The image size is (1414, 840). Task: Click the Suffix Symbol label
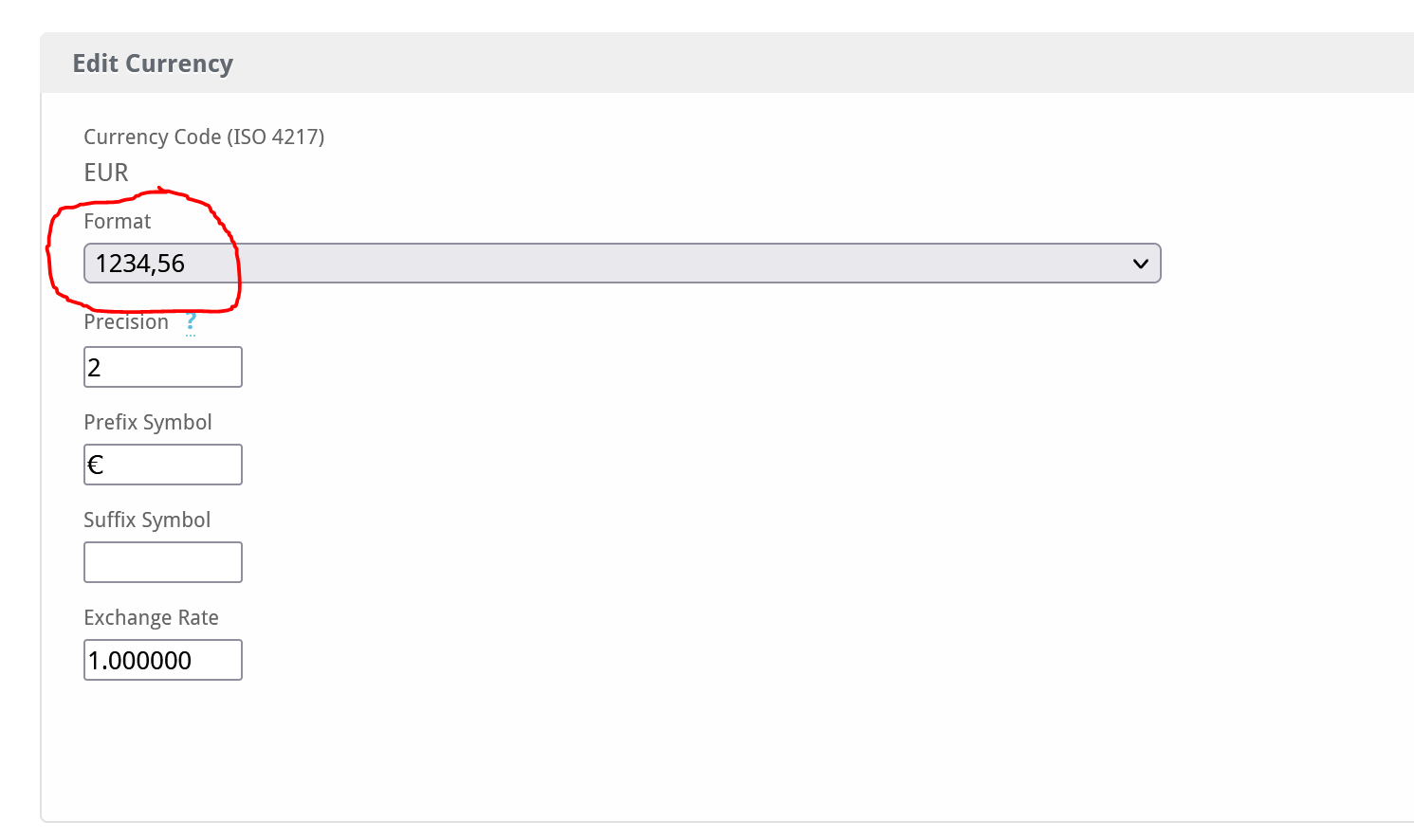pos(147,520)
